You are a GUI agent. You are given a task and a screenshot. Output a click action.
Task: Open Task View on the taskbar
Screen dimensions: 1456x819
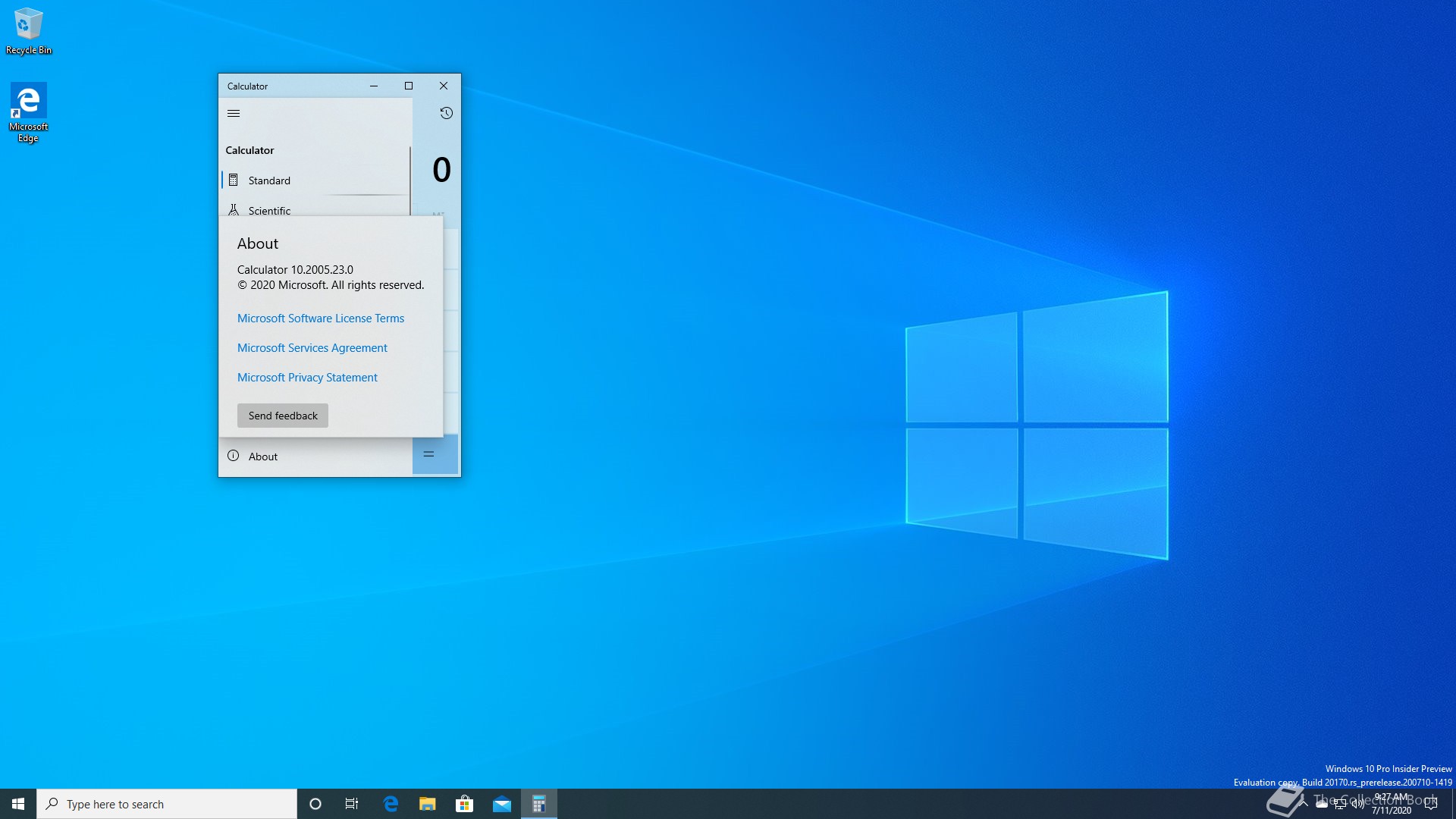[x=352, y=804]
